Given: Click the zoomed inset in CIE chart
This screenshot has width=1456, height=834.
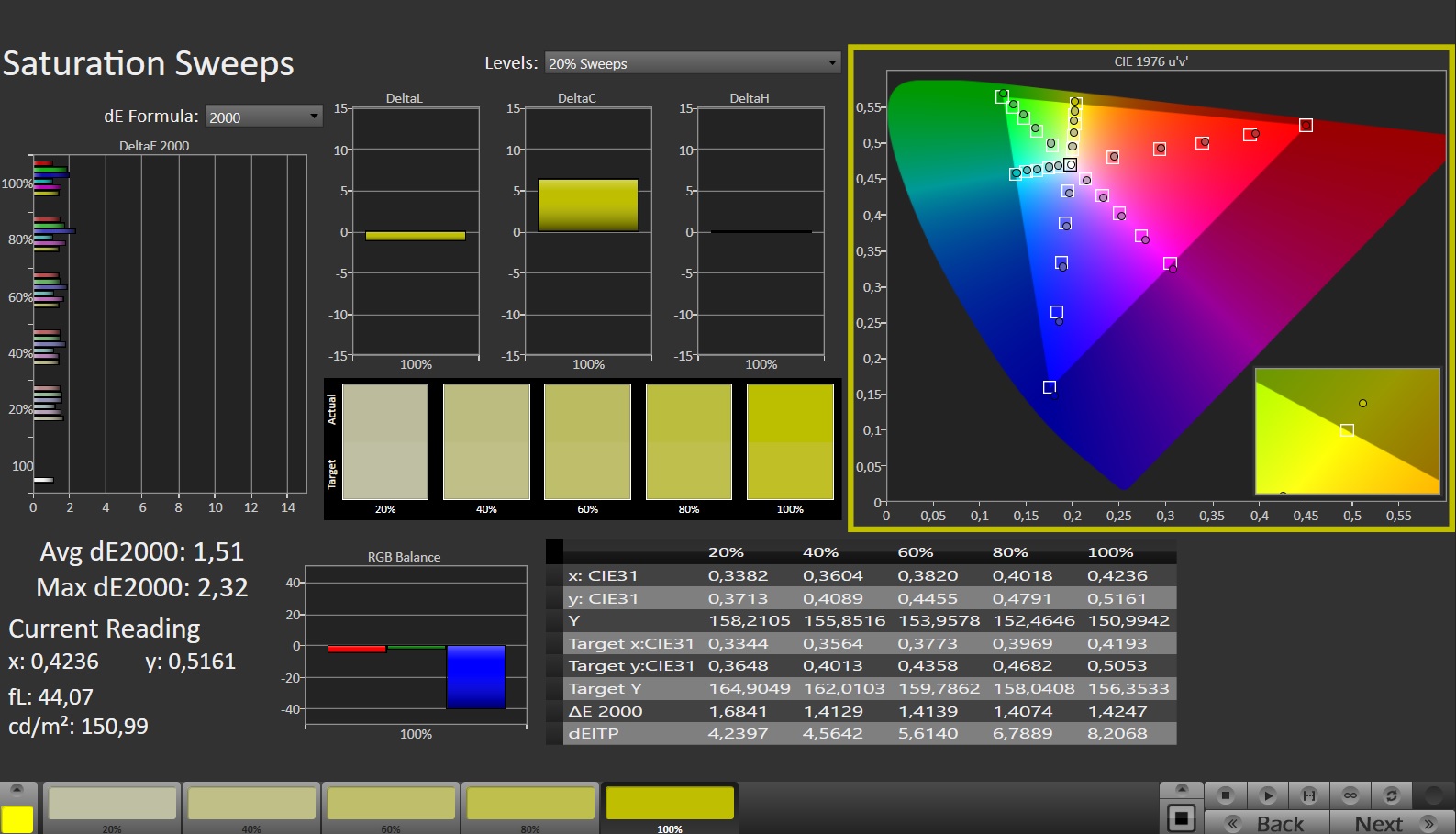Looking at the screenshot, I should (x=1347, y=430).
